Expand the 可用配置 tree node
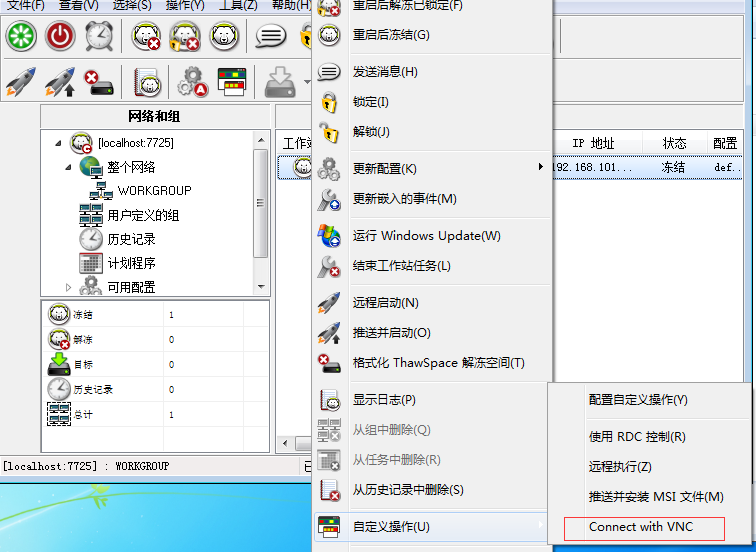756x552 pixels. 69,287
